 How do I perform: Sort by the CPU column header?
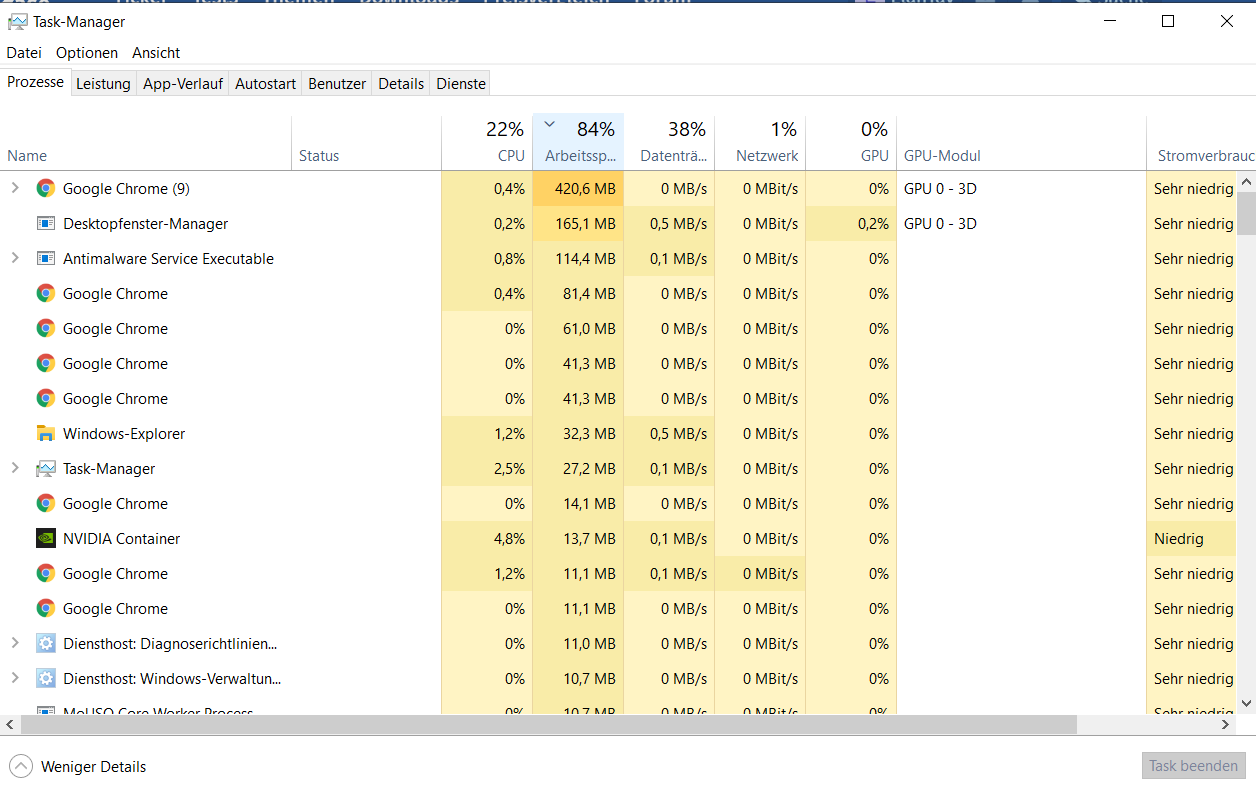point(487,142)
